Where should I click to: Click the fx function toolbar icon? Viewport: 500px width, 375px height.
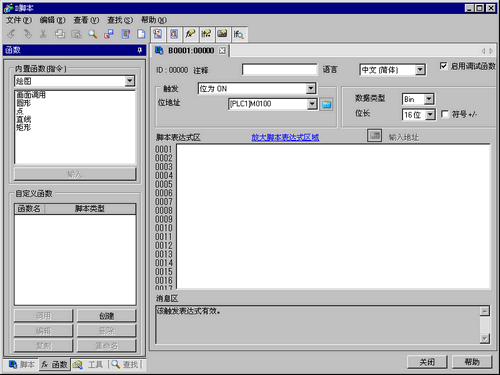(x=190, y=34)
